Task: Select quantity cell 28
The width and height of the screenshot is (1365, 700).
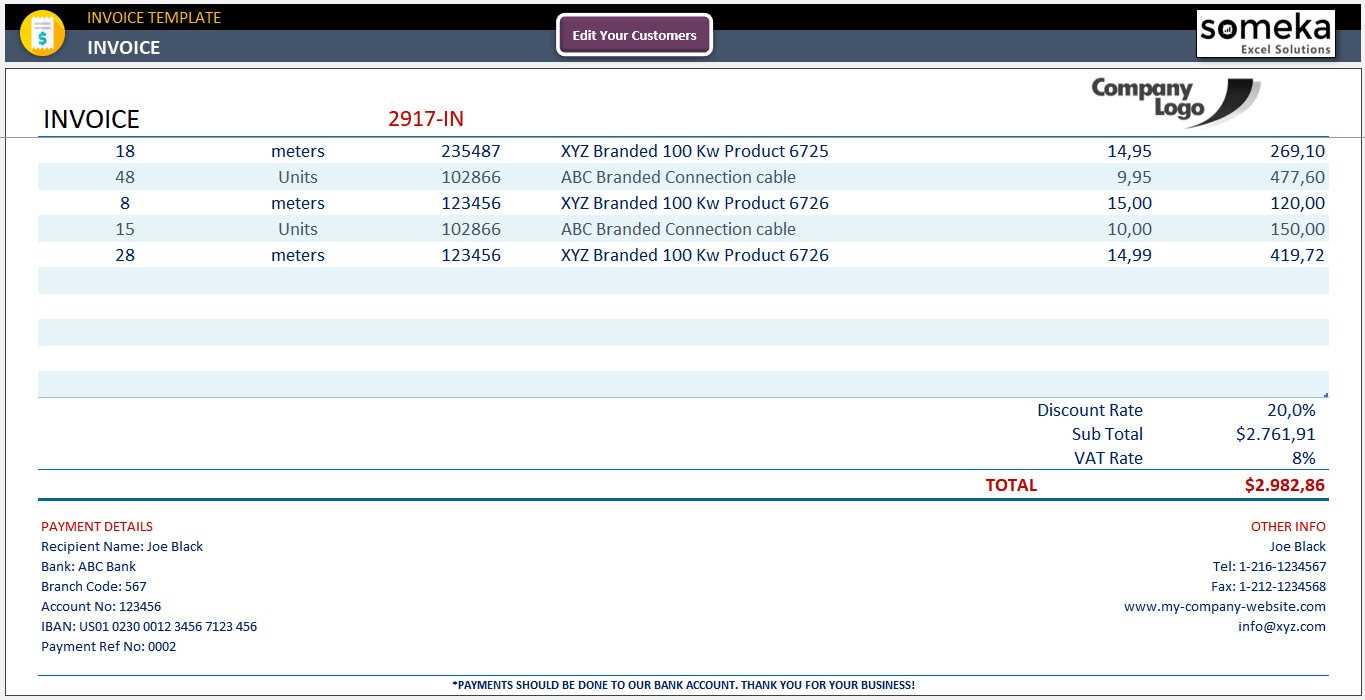Action: tap(125, 255)
